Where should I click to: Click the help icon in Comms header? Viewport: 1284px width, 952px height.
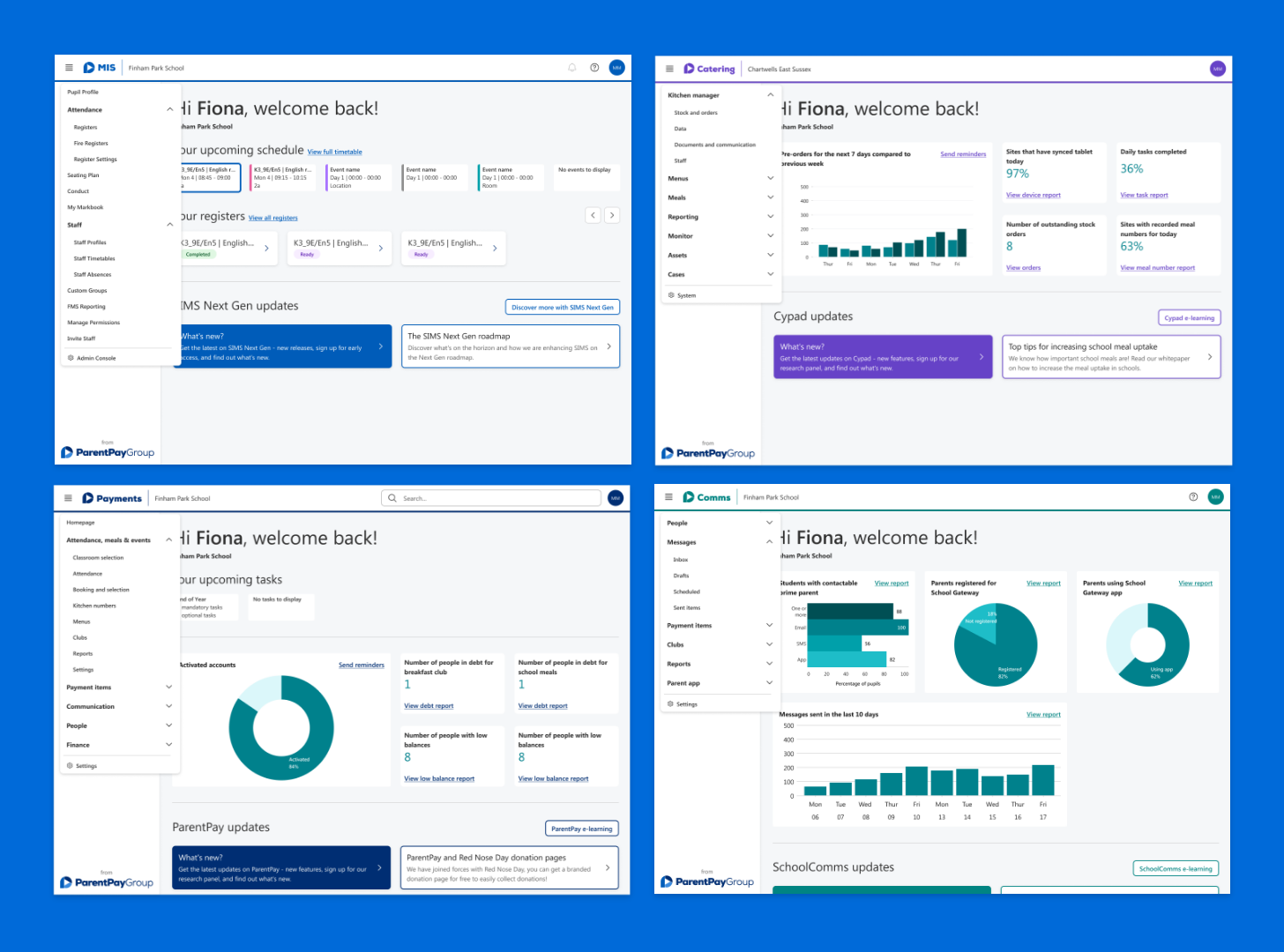tap(1193, 497)
